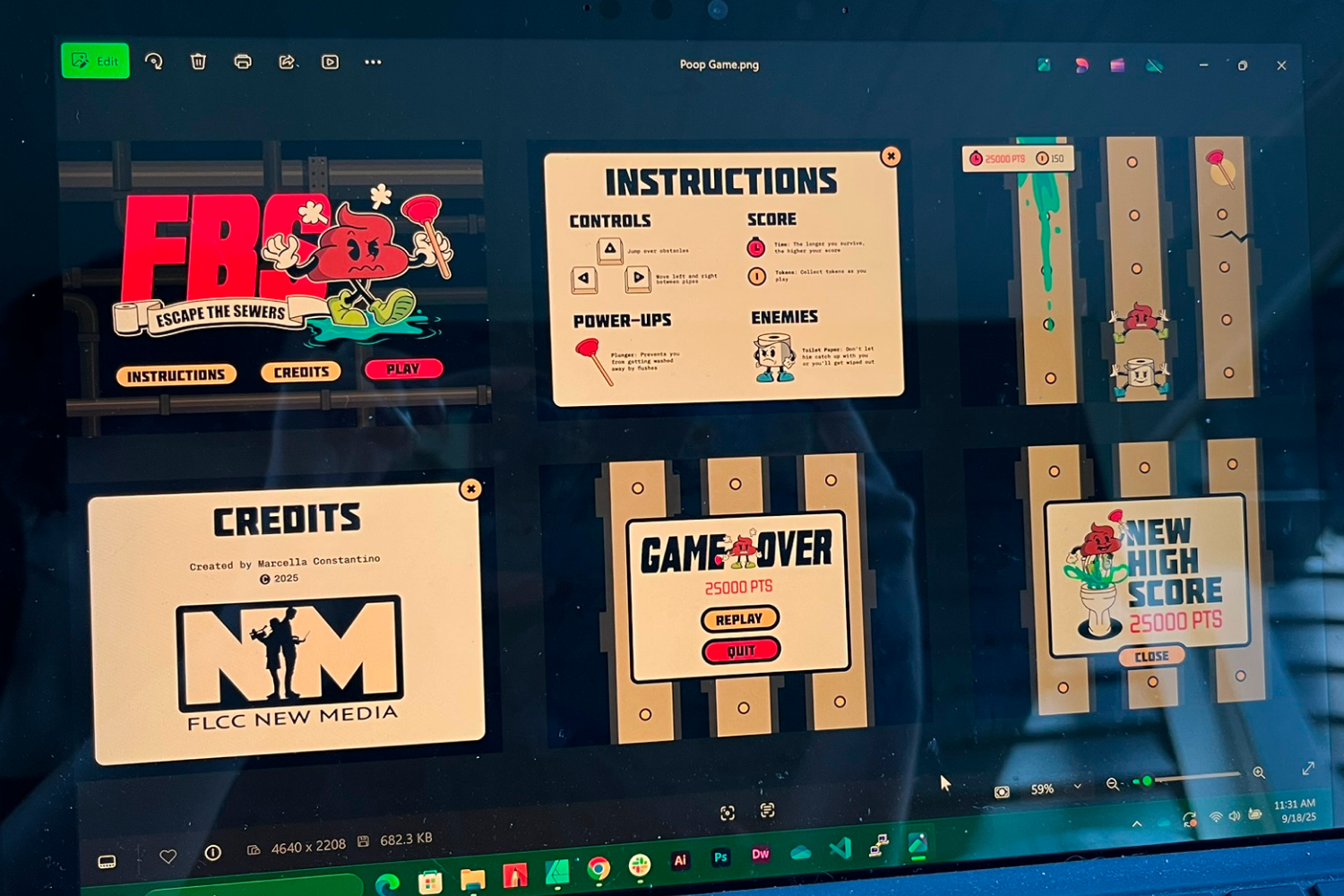1344x896 pixels.
Task: Open Slack from the taskbar
Action: pos(640,865)
